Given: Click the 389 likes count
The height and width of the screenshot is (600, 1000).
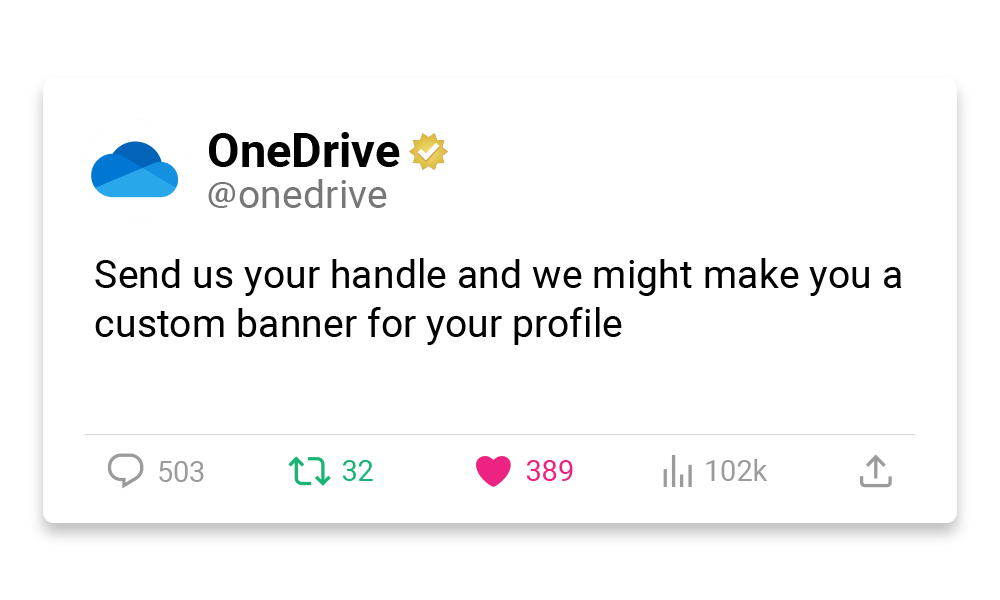Looking at the screenshot, I should (x=549, y=471).
